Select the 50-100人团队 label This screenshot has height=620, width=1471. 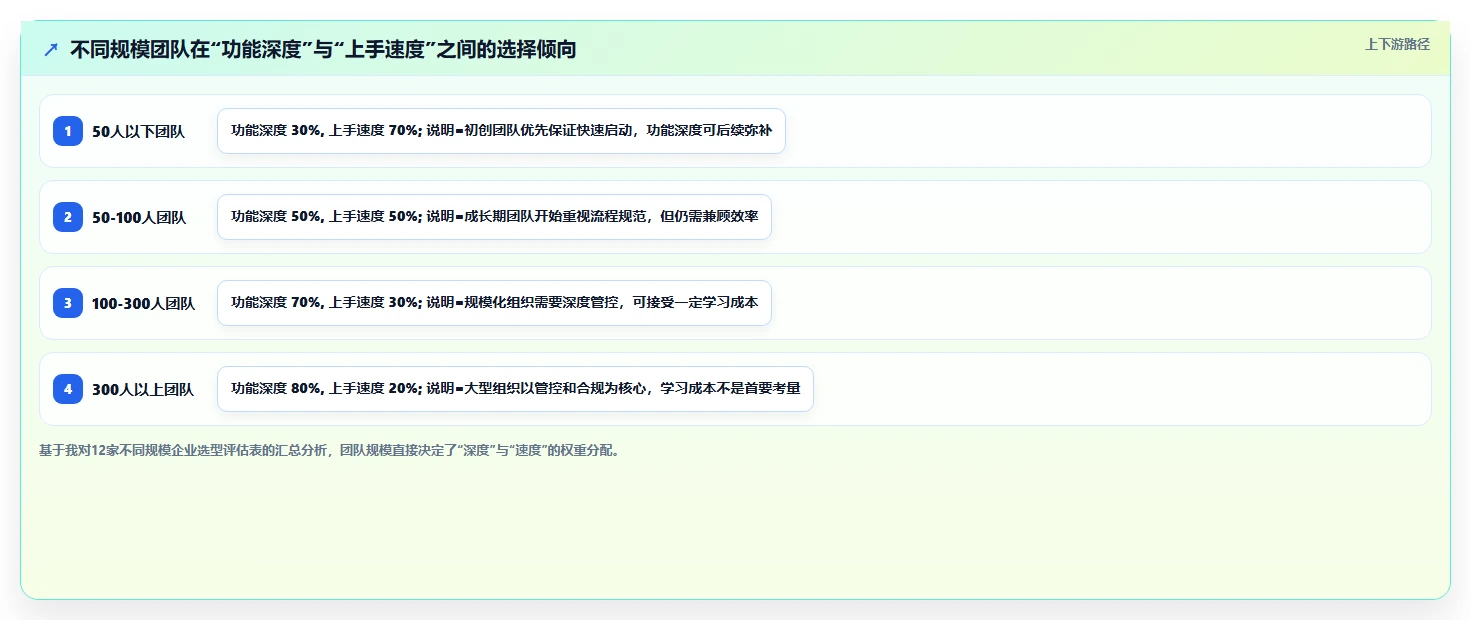click(x=139, y=218)
